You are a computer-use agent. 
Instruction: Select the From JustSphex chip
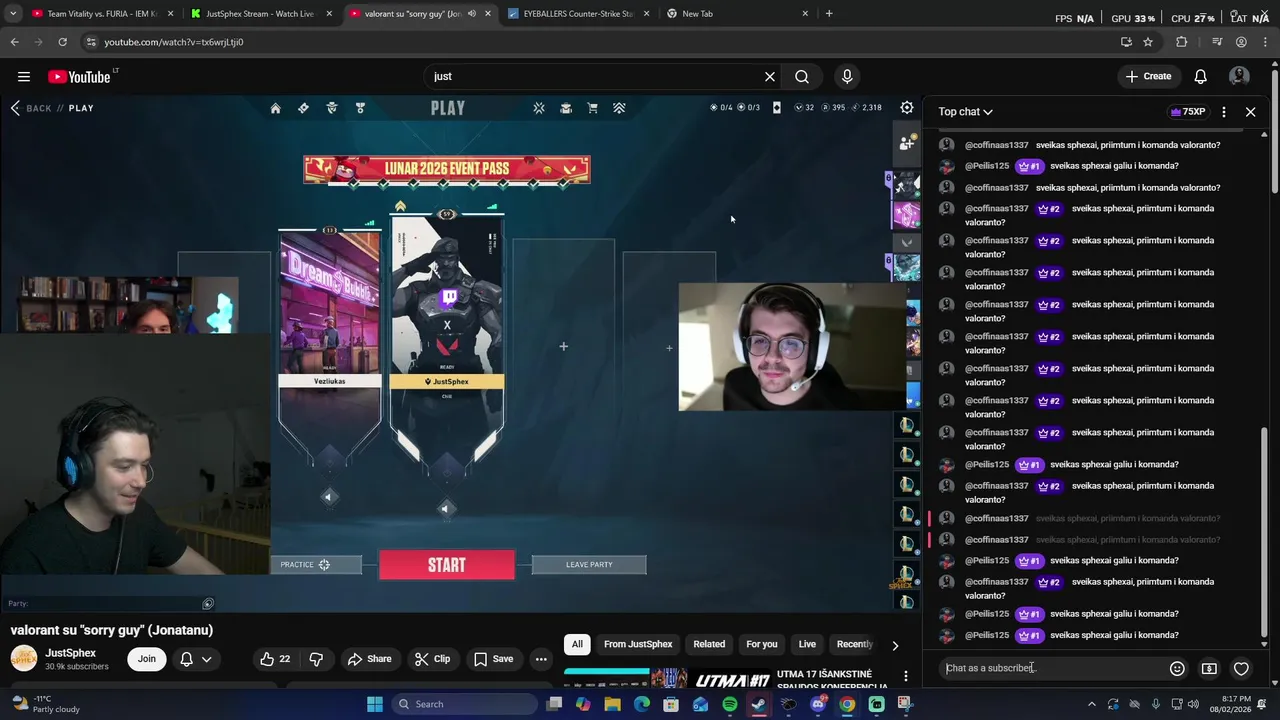[638, 644]
